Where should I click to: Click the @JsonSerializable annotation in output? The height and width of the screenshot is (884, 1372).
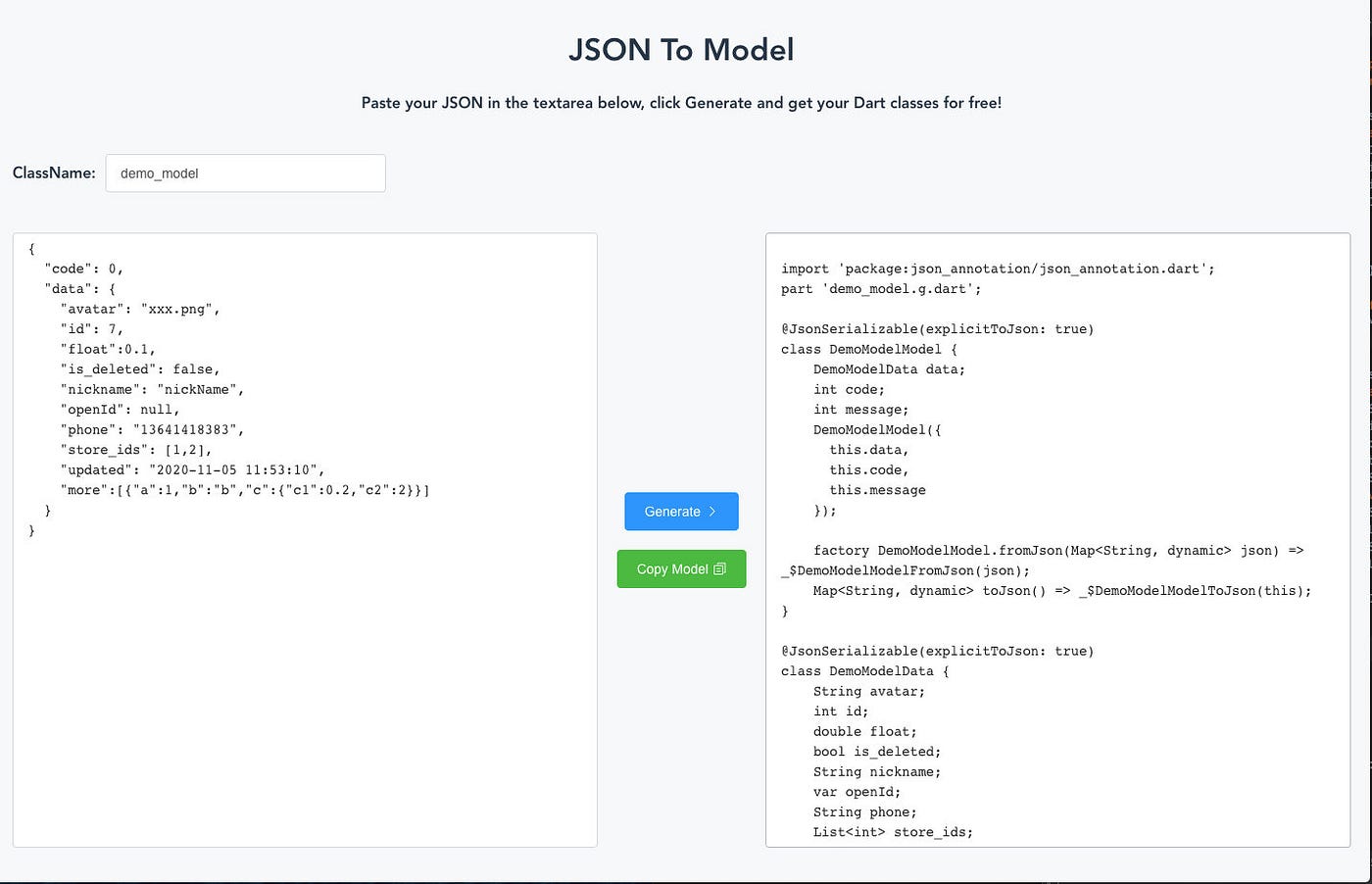pyautogui.click(x=937, y=328)
